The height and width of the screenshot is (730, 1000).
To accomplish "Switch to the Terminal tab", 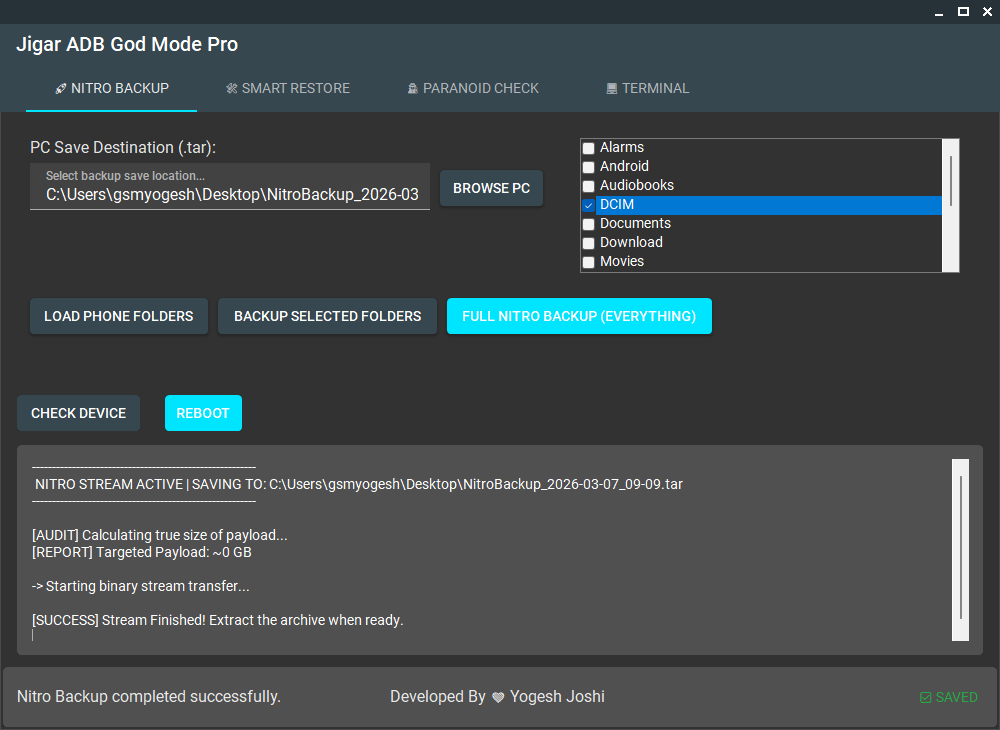I will pos(647,88).
